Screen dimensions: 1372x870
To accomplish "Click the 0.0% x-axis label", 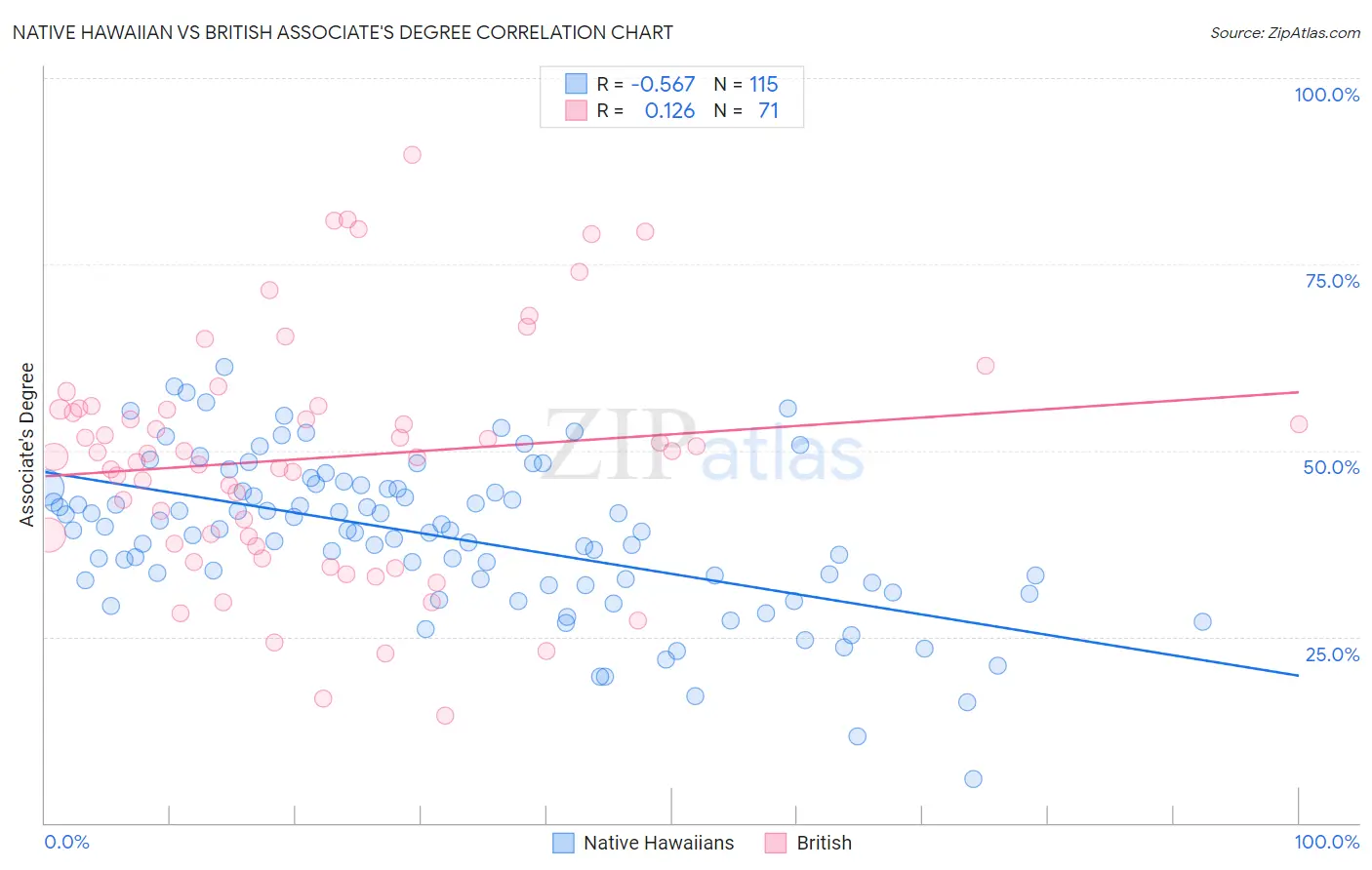I will tap(67, 842).
